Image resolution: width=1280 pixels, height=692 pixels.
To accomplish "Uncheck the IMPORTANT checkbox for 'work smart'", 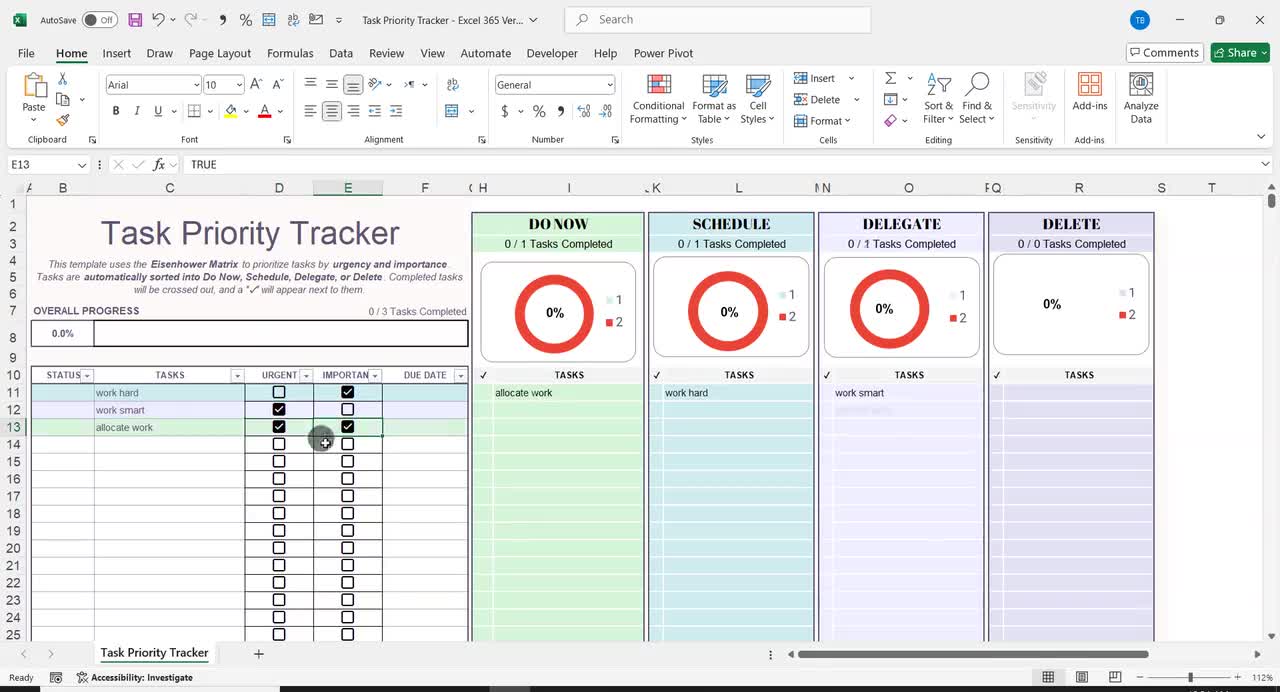I will (x=347, y=409).
